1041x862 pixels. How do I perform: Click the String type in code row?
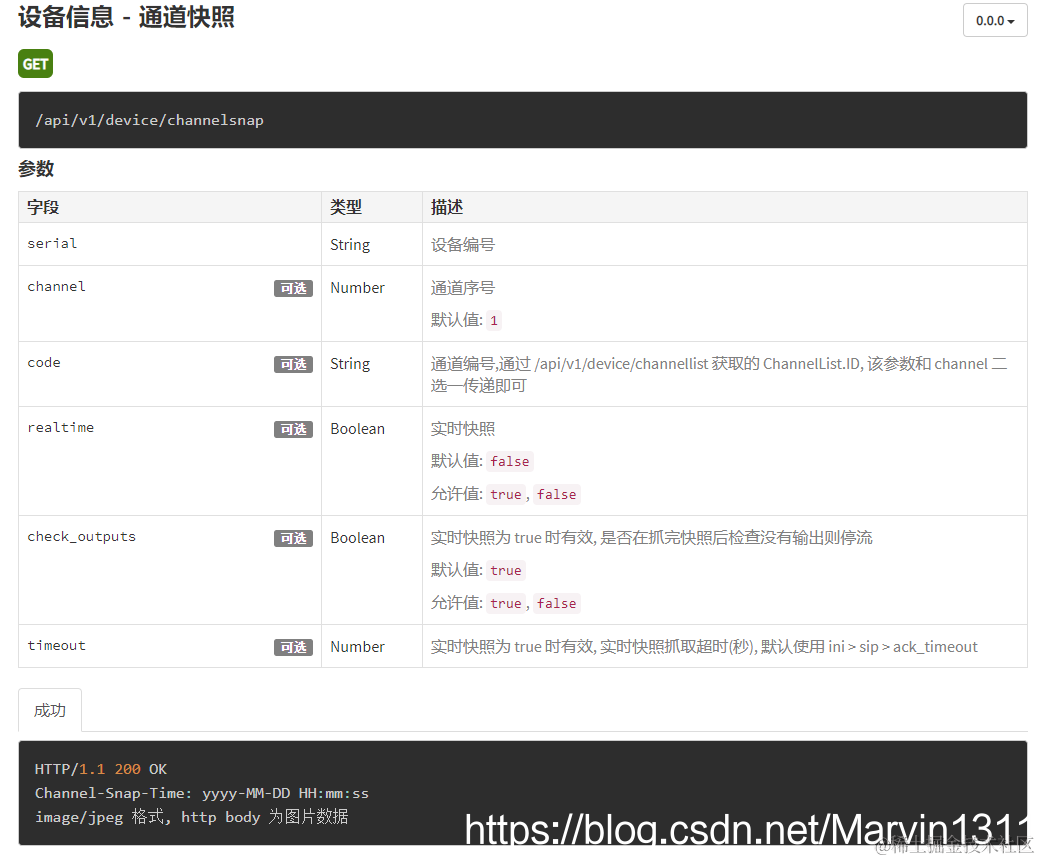click(350, 364)
